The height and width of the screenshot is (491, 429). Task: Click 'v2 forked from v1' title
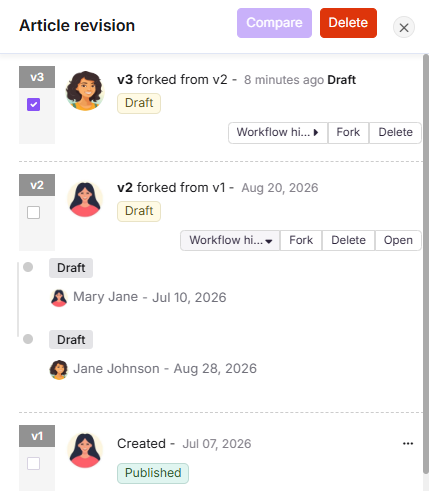pyautogui.click(x=171, y=188)
